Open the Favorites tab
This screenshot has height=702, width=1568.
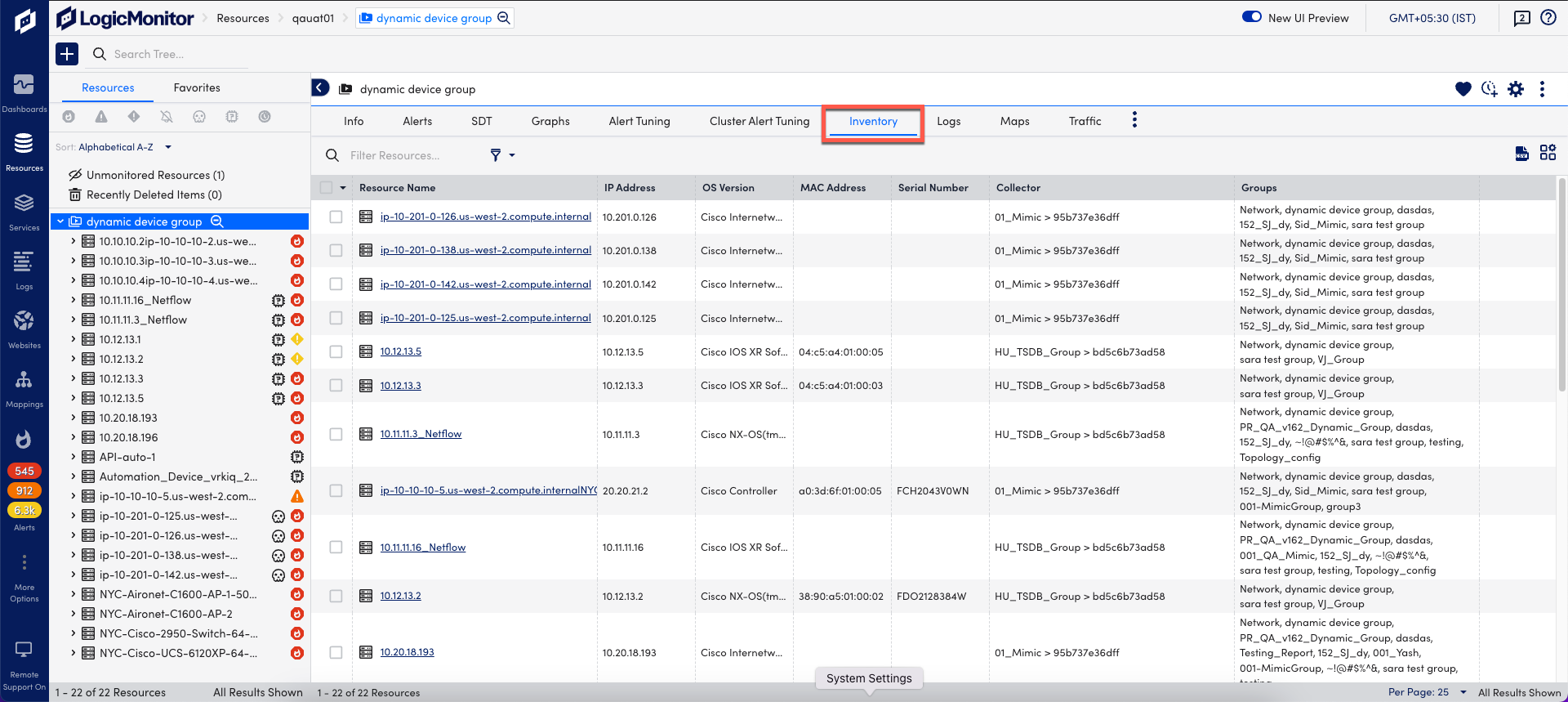[197, 87]
